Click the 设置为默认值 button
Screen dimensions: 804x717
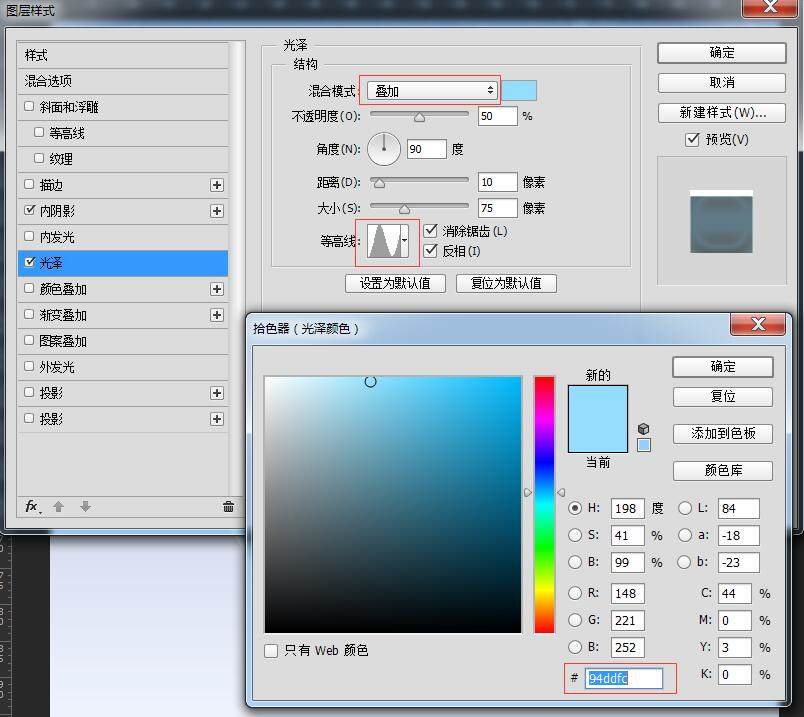click(395, 283)
